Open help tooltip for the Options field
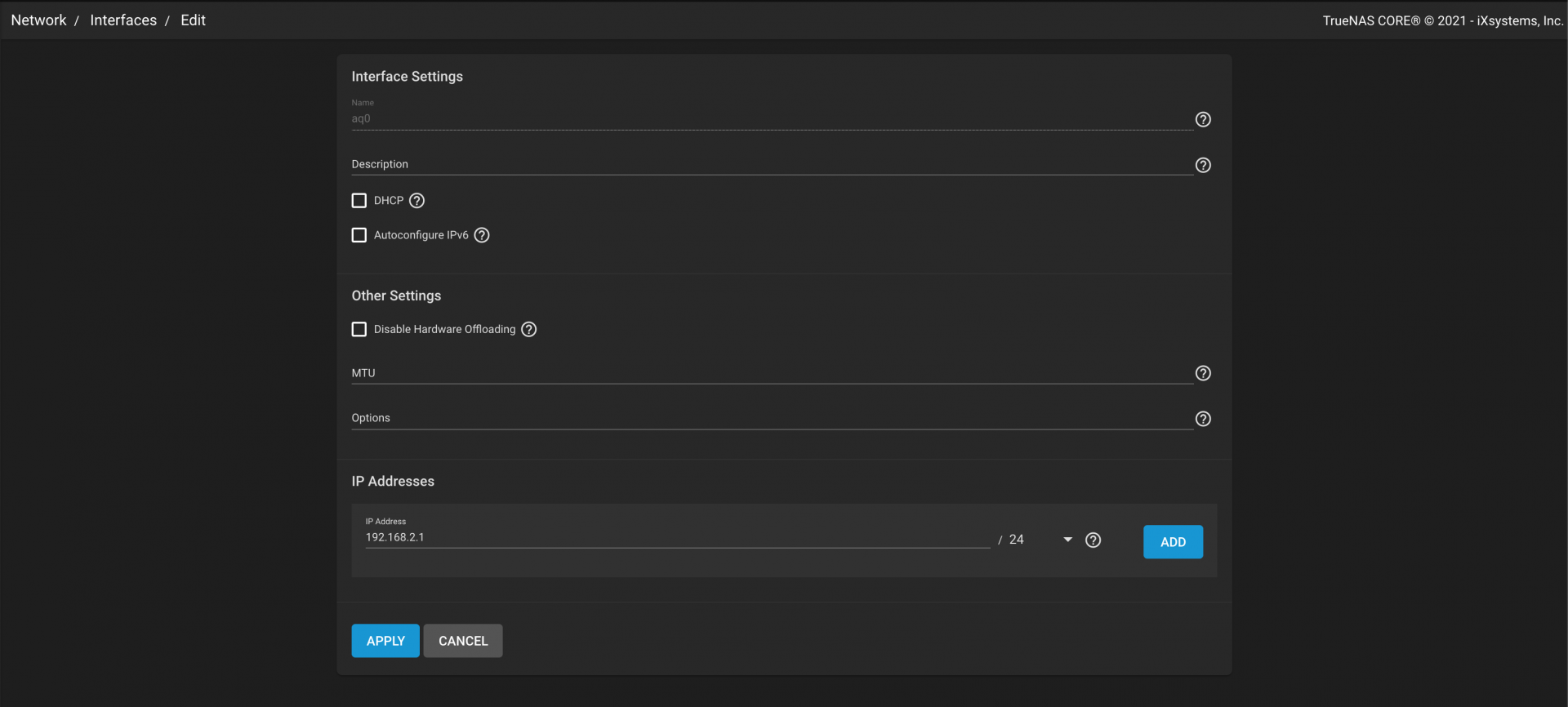 1203,419
